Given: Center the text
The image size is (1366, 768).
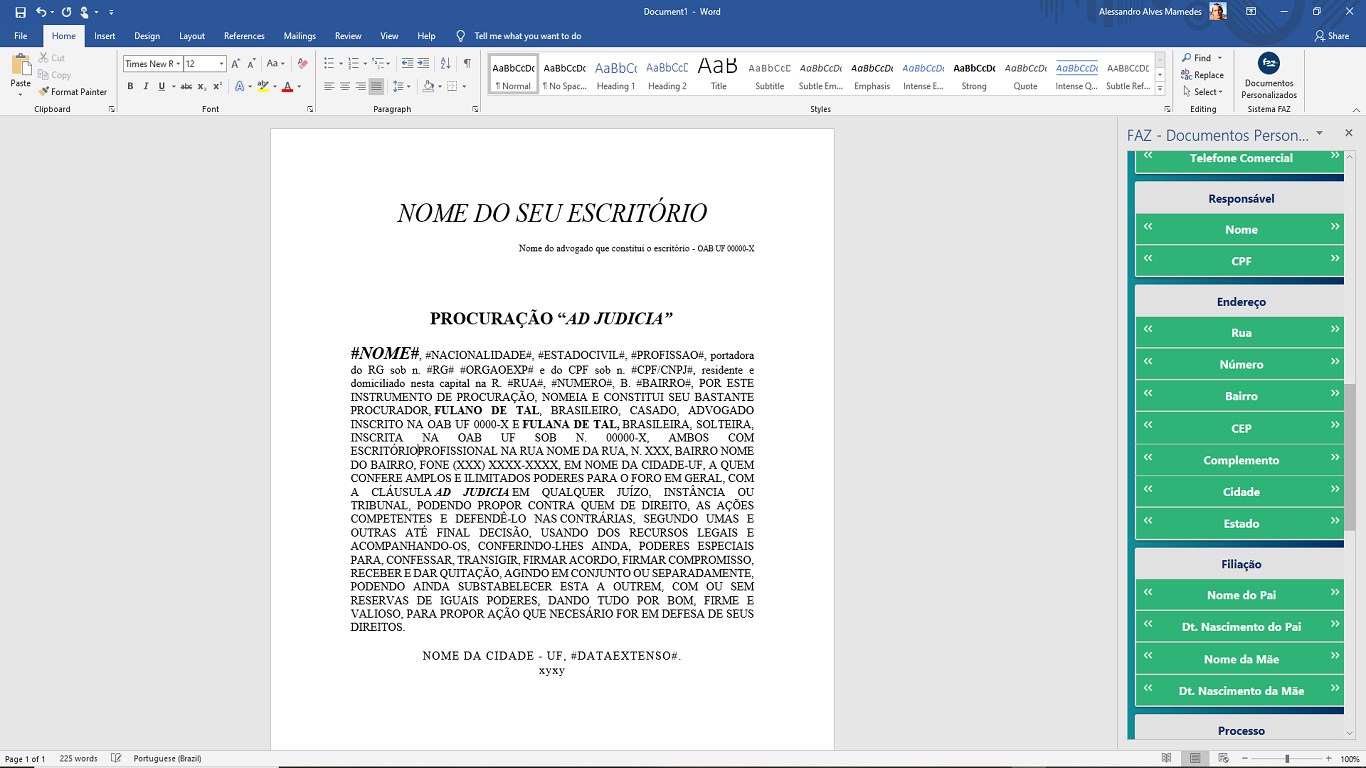Looking at the screenshot, I should [345, 86].
